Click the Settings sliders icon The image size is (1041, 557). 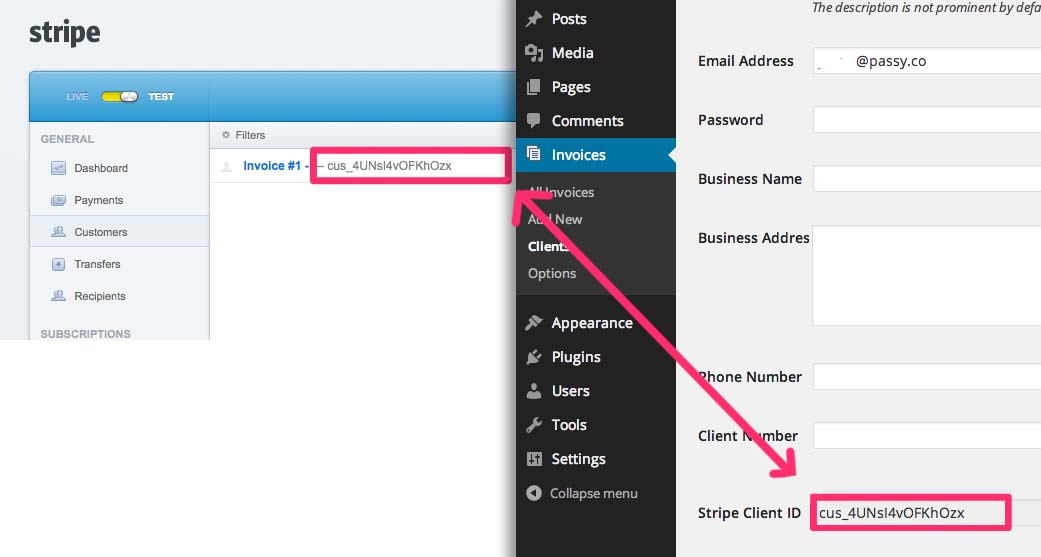pos(534,459)
